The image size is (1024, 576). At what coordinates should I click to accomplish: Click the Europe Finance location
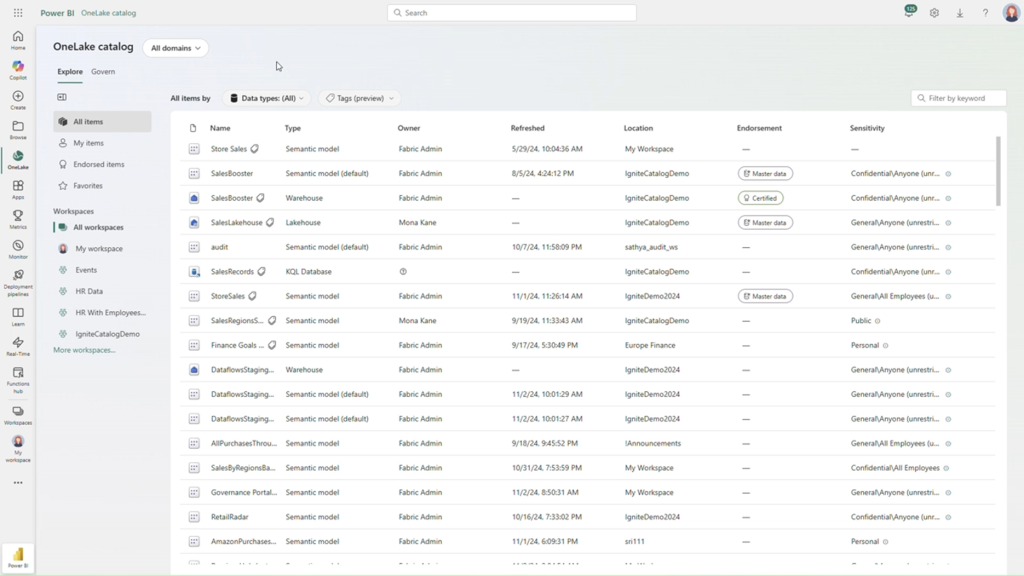coord(650,345)
